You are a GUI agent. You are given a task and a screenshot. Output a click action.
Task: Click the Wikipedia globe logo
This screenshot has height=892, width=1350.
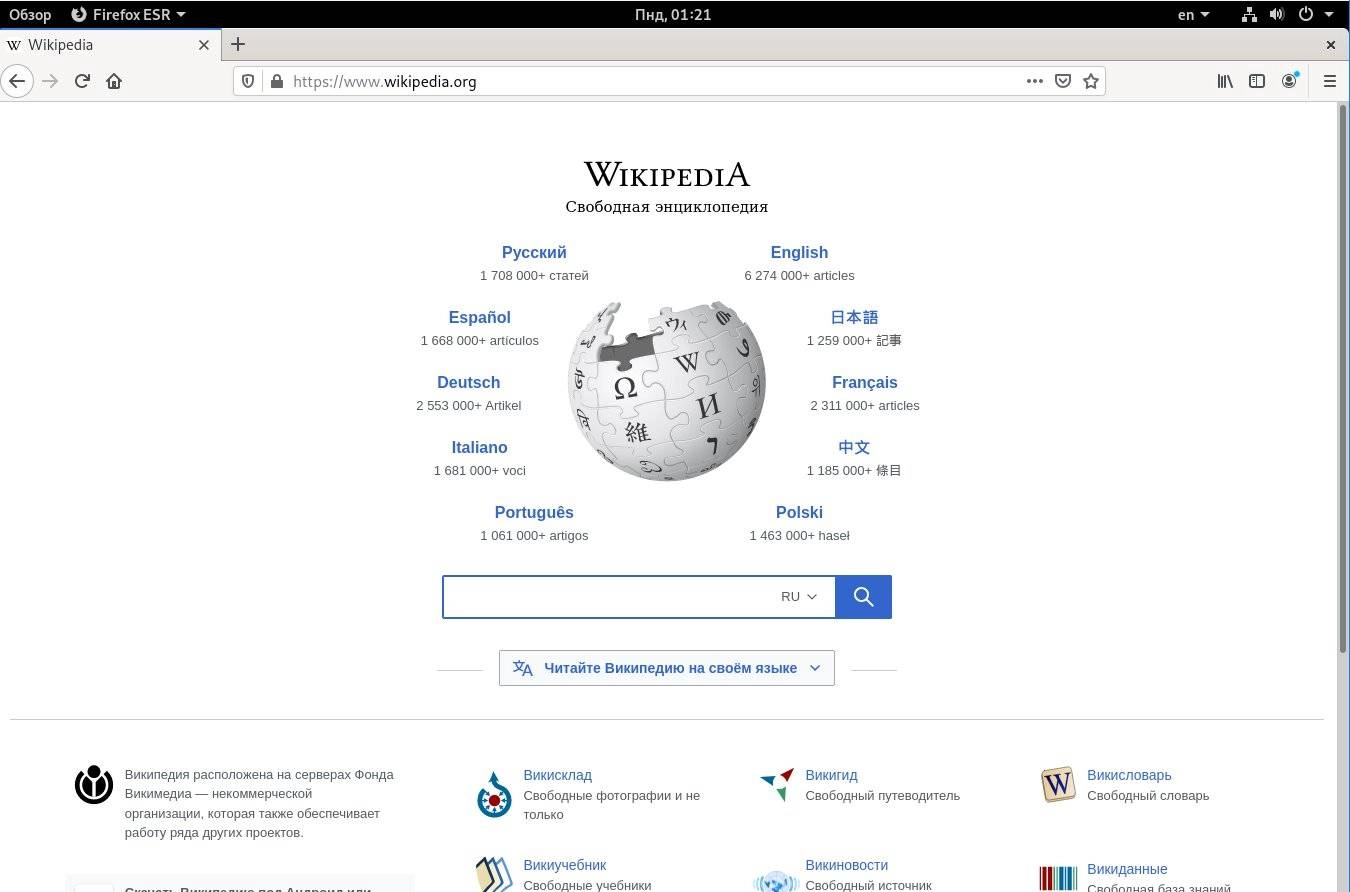pos(667,390)
